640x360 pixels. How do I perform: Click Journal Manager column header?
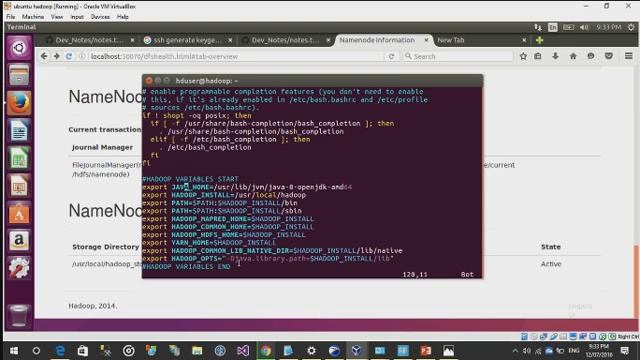click(x=102, y=147)
